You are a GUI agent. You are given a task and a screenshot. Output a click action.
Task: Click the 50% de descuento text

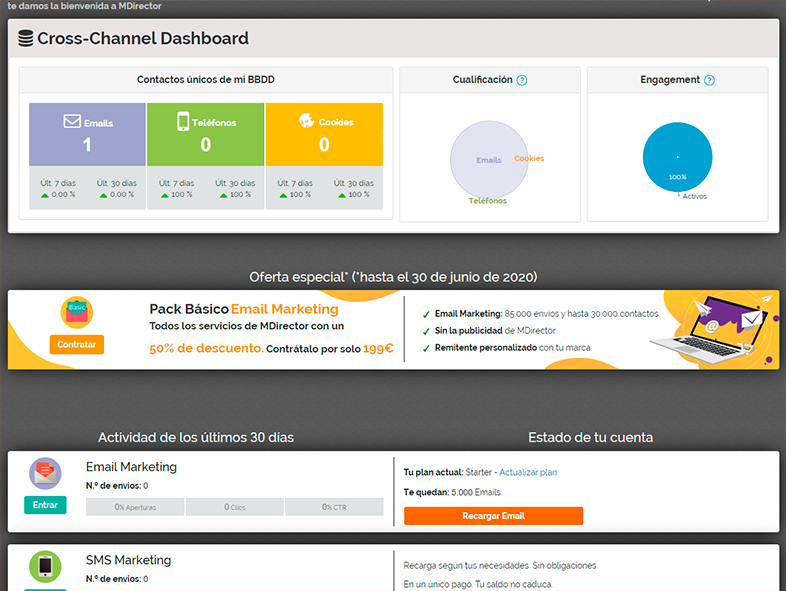coord(207,348)
